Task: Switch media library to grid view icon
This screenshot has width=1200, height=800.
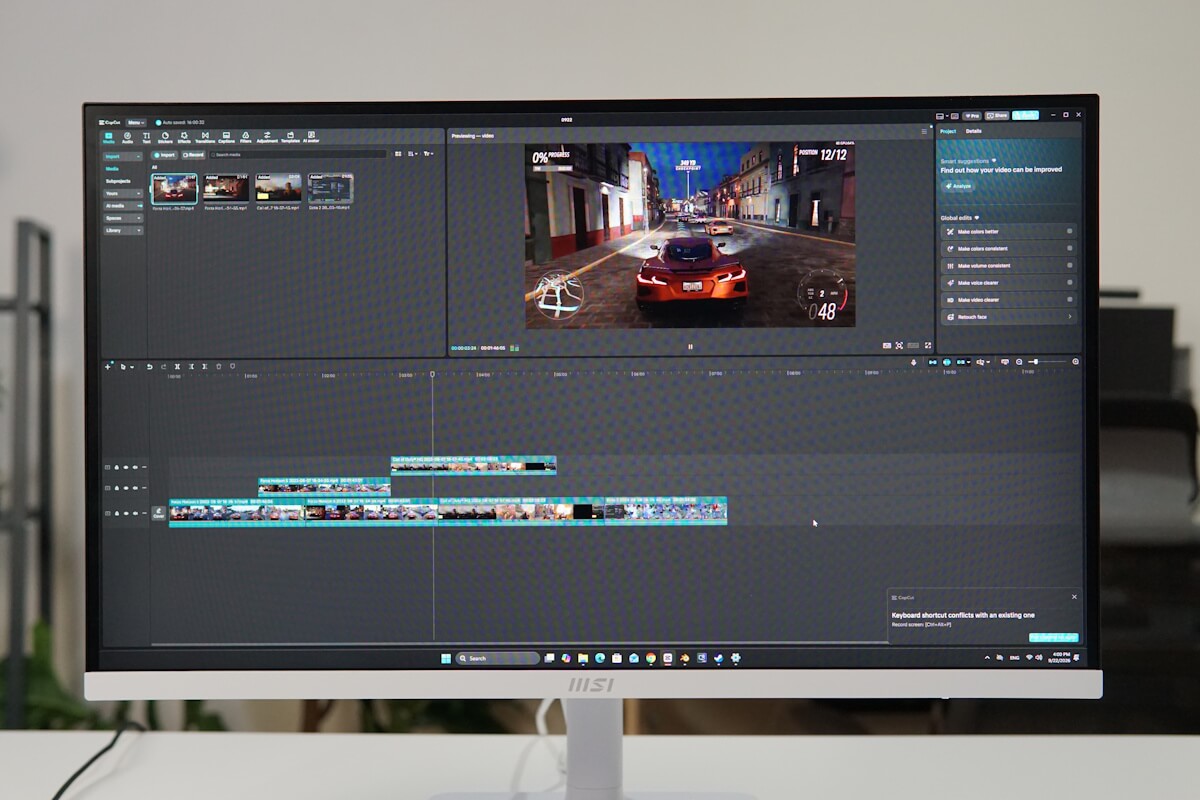Action: [x=397, y=154]
